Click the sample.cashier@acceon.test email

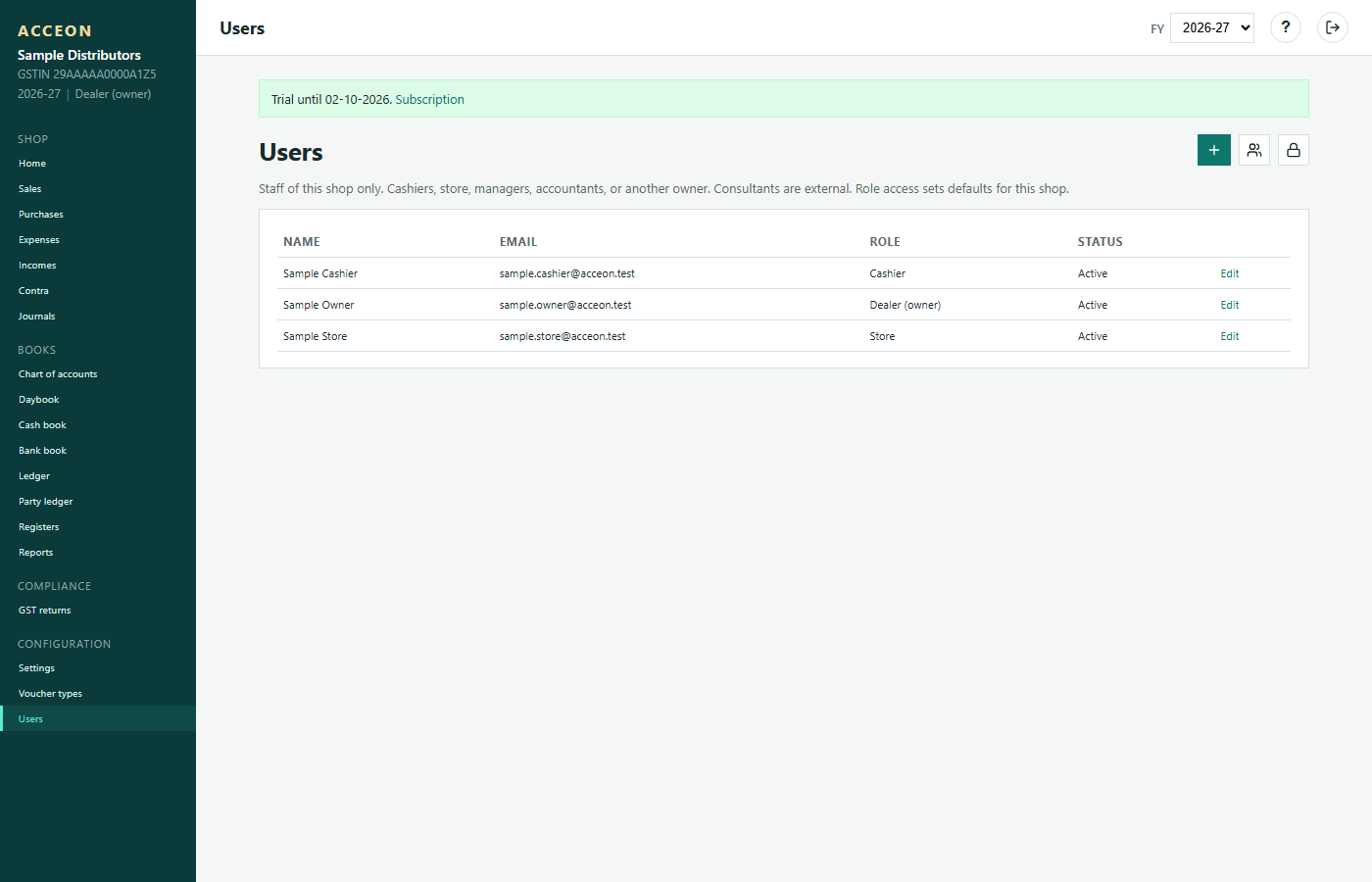(567, 273)
